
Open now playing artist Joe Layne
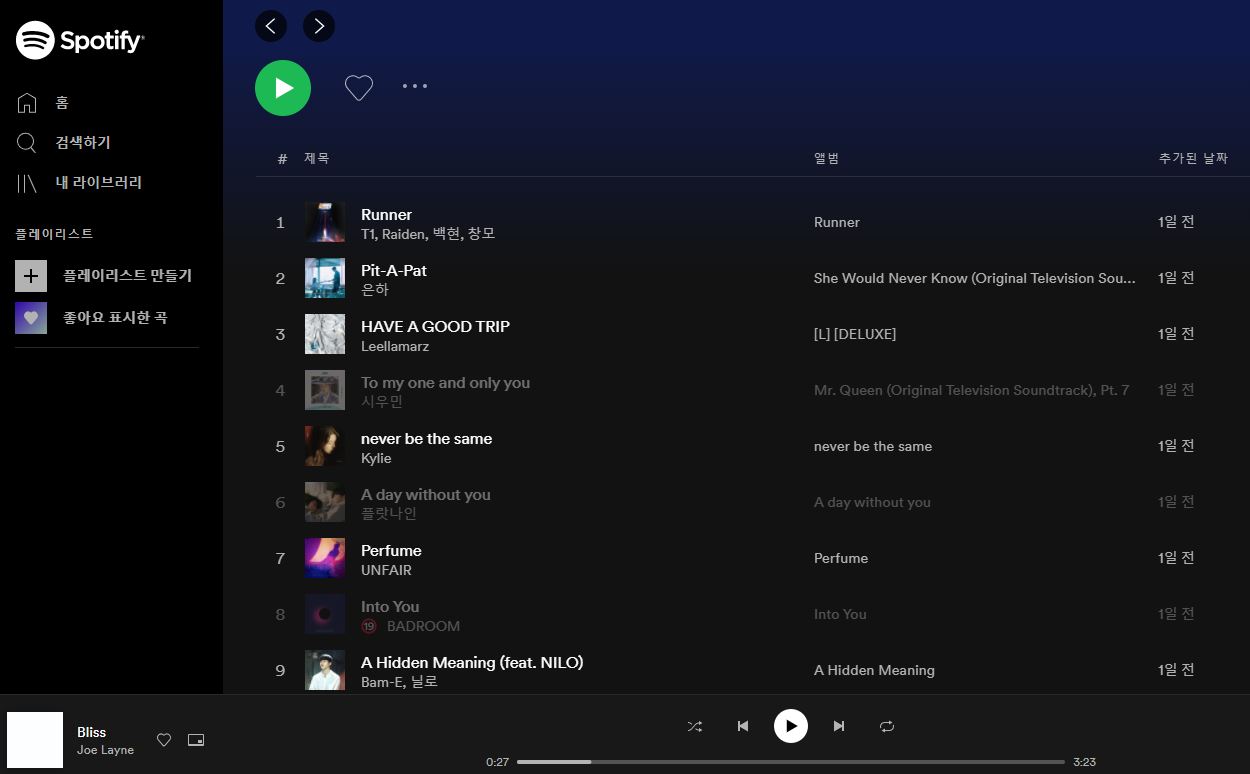click(105, 750)
